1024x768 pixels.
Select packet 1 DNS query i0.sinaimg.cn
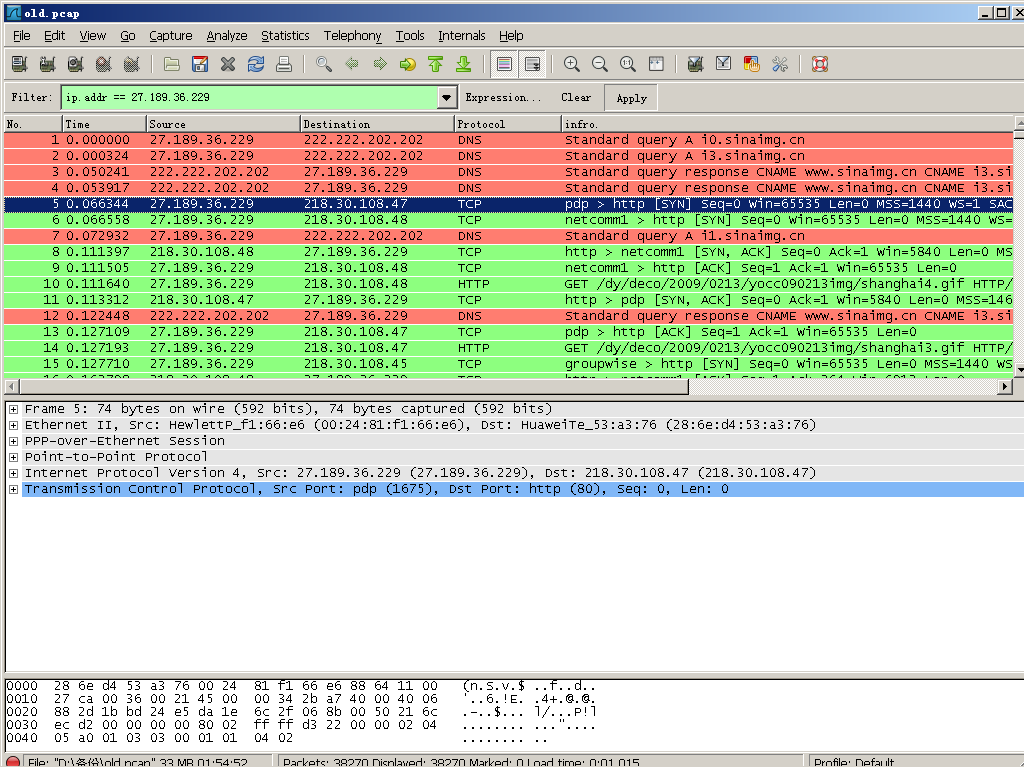pyautogui.click(x=509, y=140)
